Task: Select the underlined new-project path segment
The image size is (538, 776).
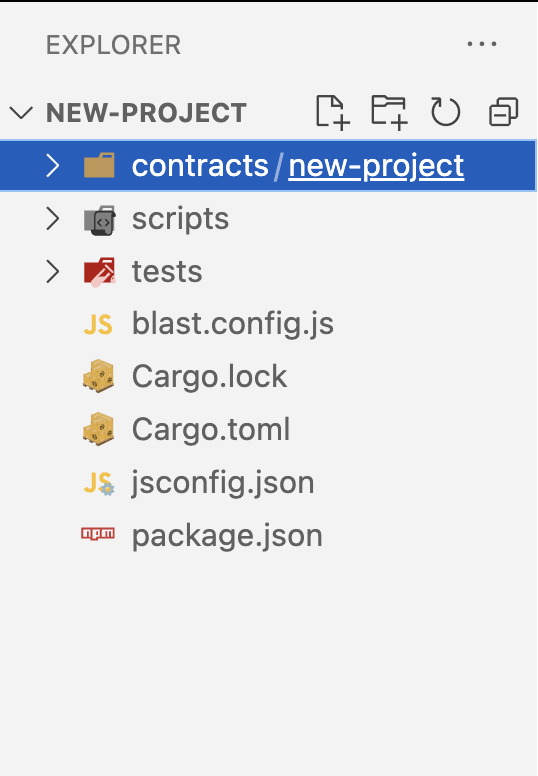Action: click(376, 166)
